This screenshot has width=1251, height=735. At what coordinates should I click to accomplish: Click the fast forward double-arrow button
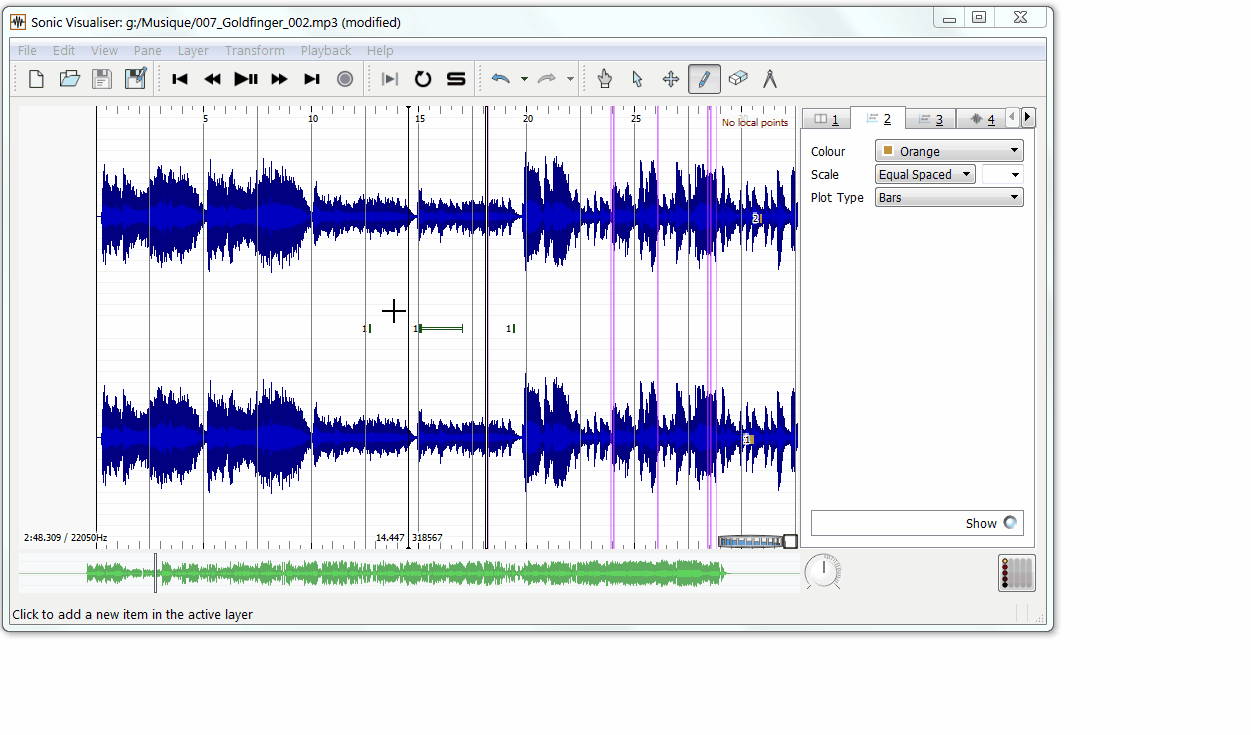(x=279, y=79)
